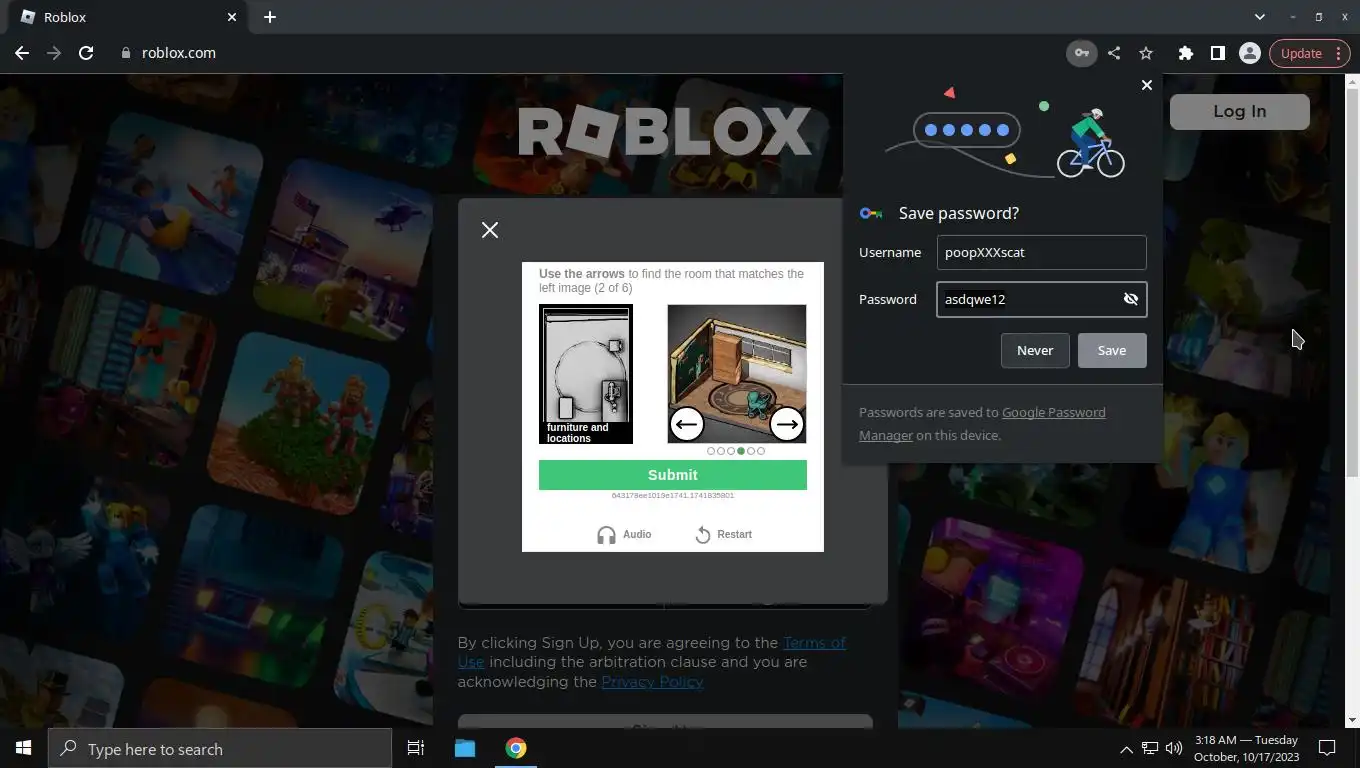Viewport: 1360px width, 768px height.
Task: Go forward with the browser forward arrow
Action: (54, 53)
